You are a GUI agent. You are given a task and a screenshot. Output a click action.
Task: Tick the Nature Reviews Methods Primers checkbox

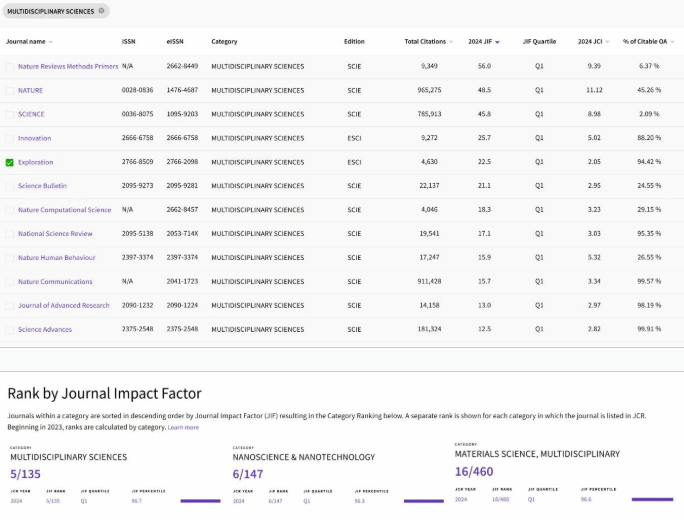click(10, 67)
